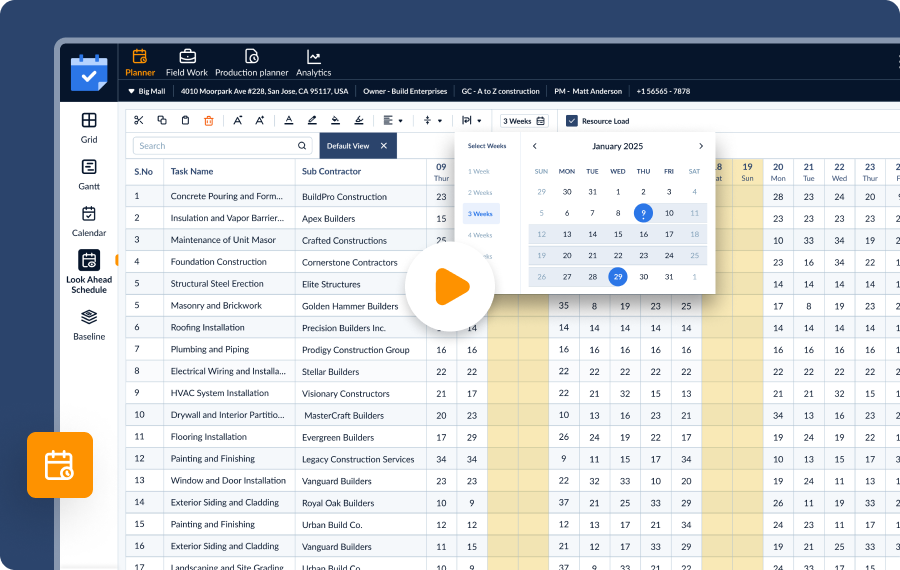Click the border color pen icon

pos(359,121)
